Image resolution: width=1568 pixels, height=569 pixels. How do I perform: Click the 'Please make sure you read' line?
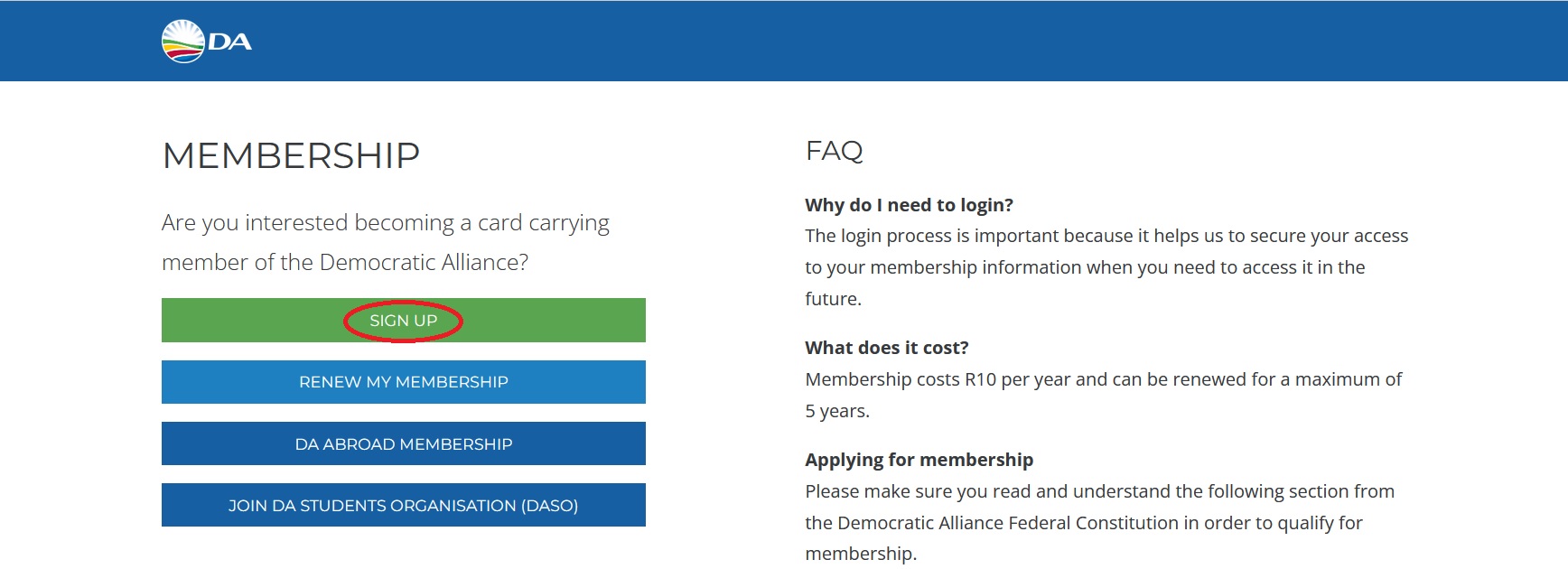click(x=1099, y=491)
